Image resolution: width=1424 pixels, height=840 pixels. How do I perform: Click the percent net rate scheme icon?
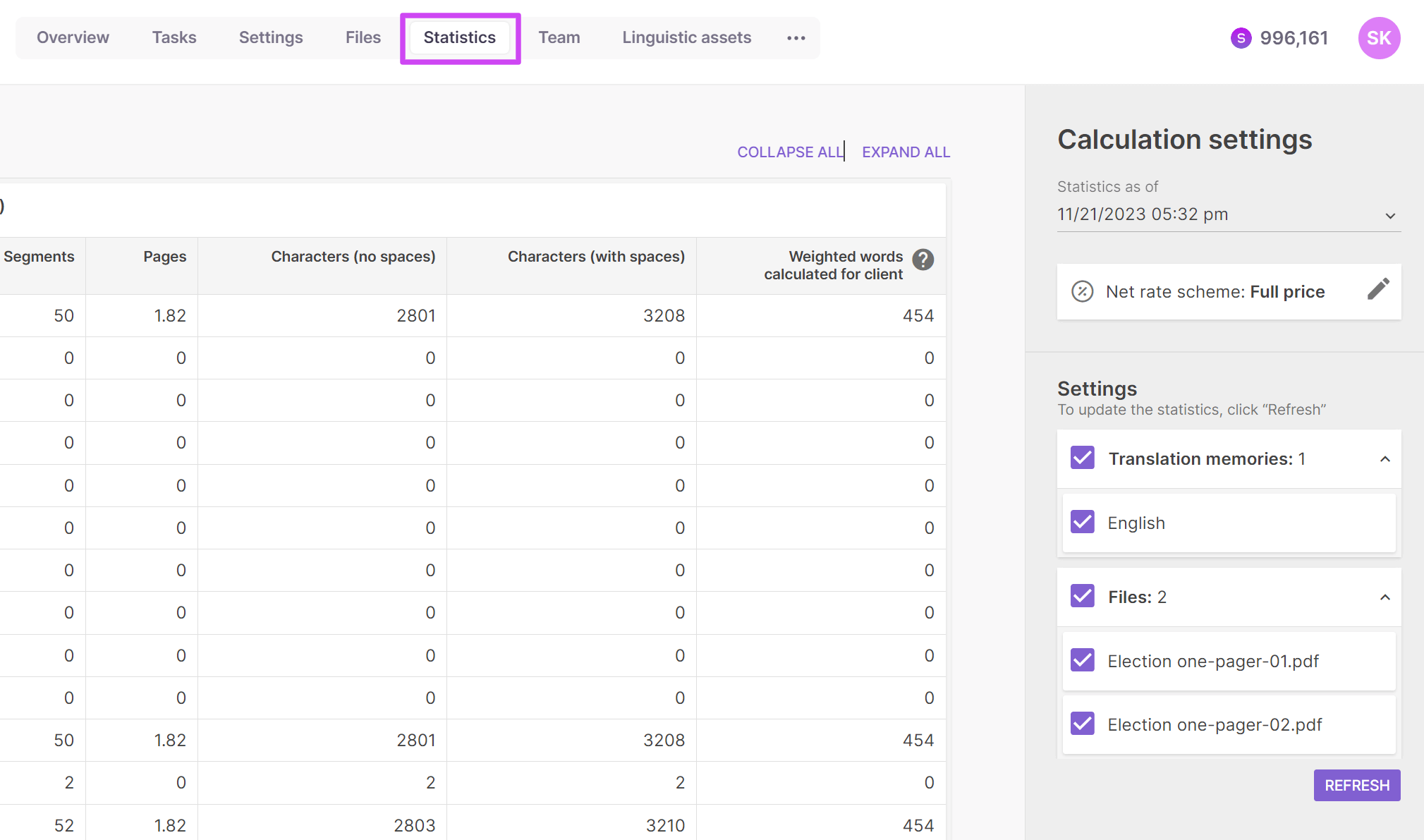(1082, 291)
